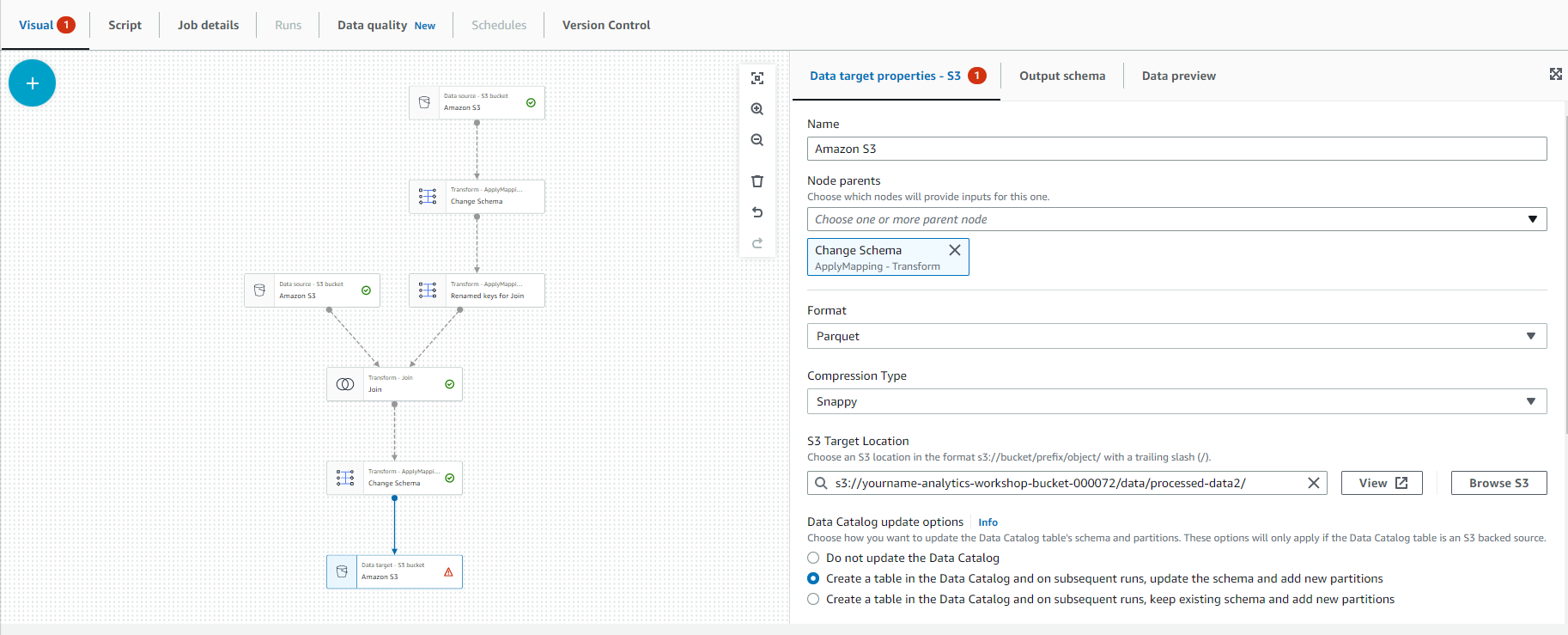The width and height of the screenshot is (1568, 635).
Task: Click the error badge on the Visual tab
Action: pos(66,25)
